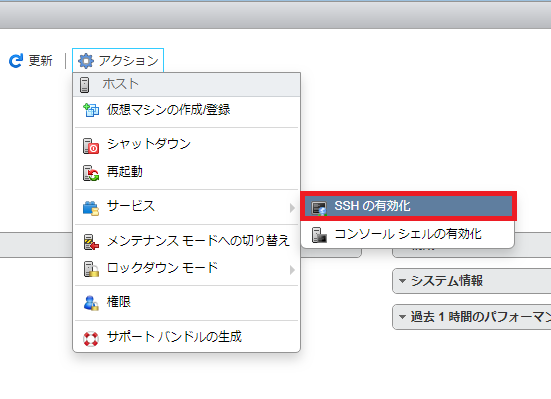The image size is (551, 399).
Task: Toggle the アクション dropdown button
Action: (118, 60)
